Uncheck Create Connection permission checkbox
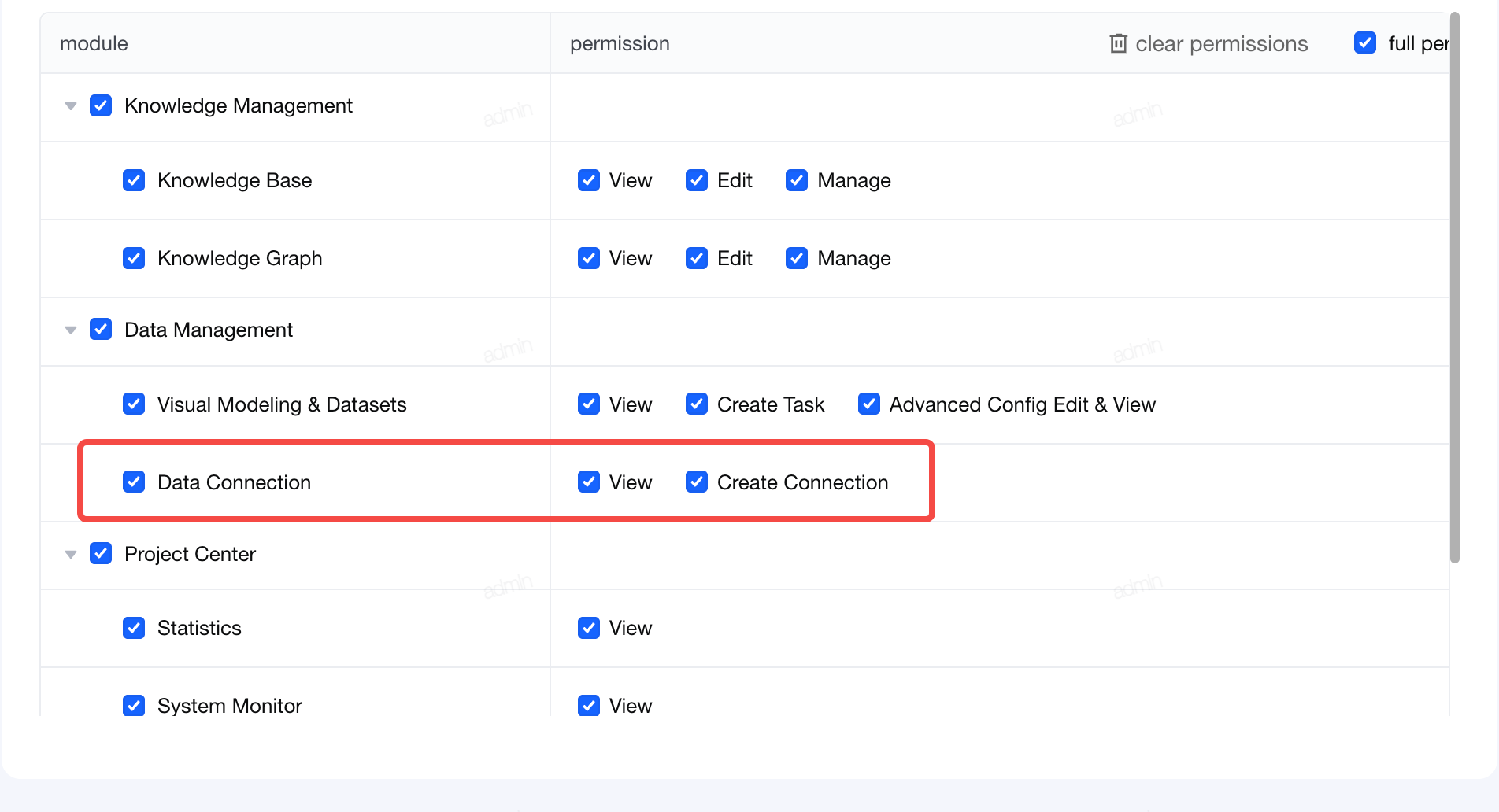 pyautogui.click(x=697, y=482)
